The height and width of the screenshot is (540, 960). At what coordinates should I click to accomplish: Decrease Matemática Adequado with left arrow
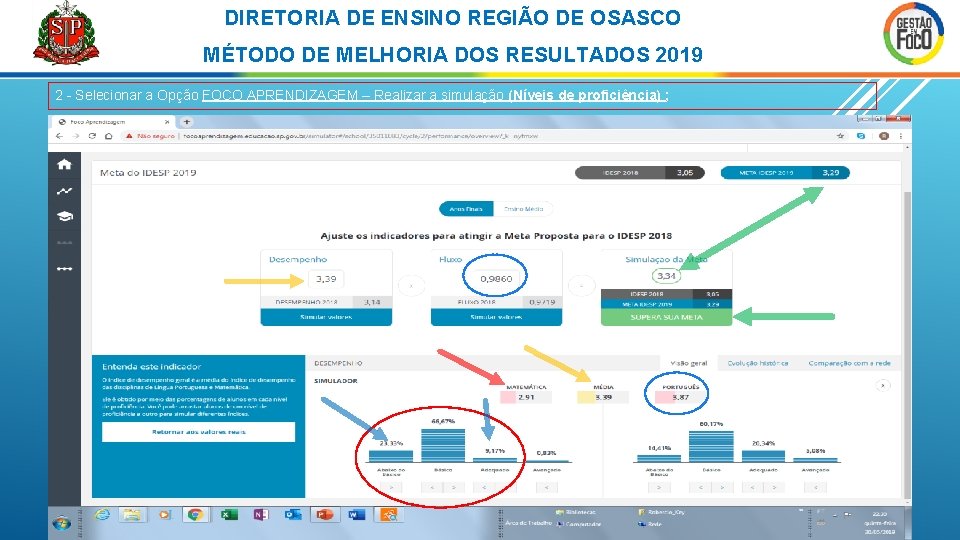pos(484,487)
